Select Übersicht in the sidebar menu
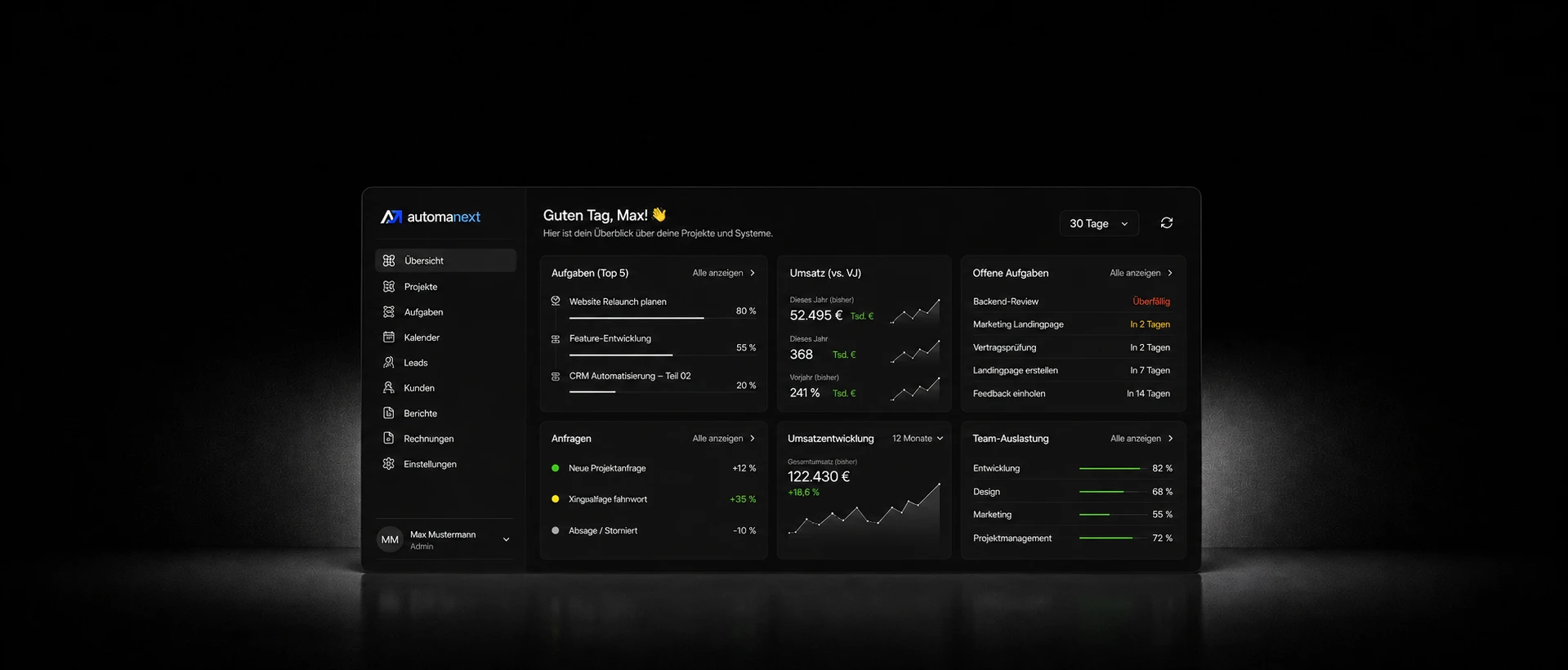The width and height of the screenshot is (1568, 670). 445,261
